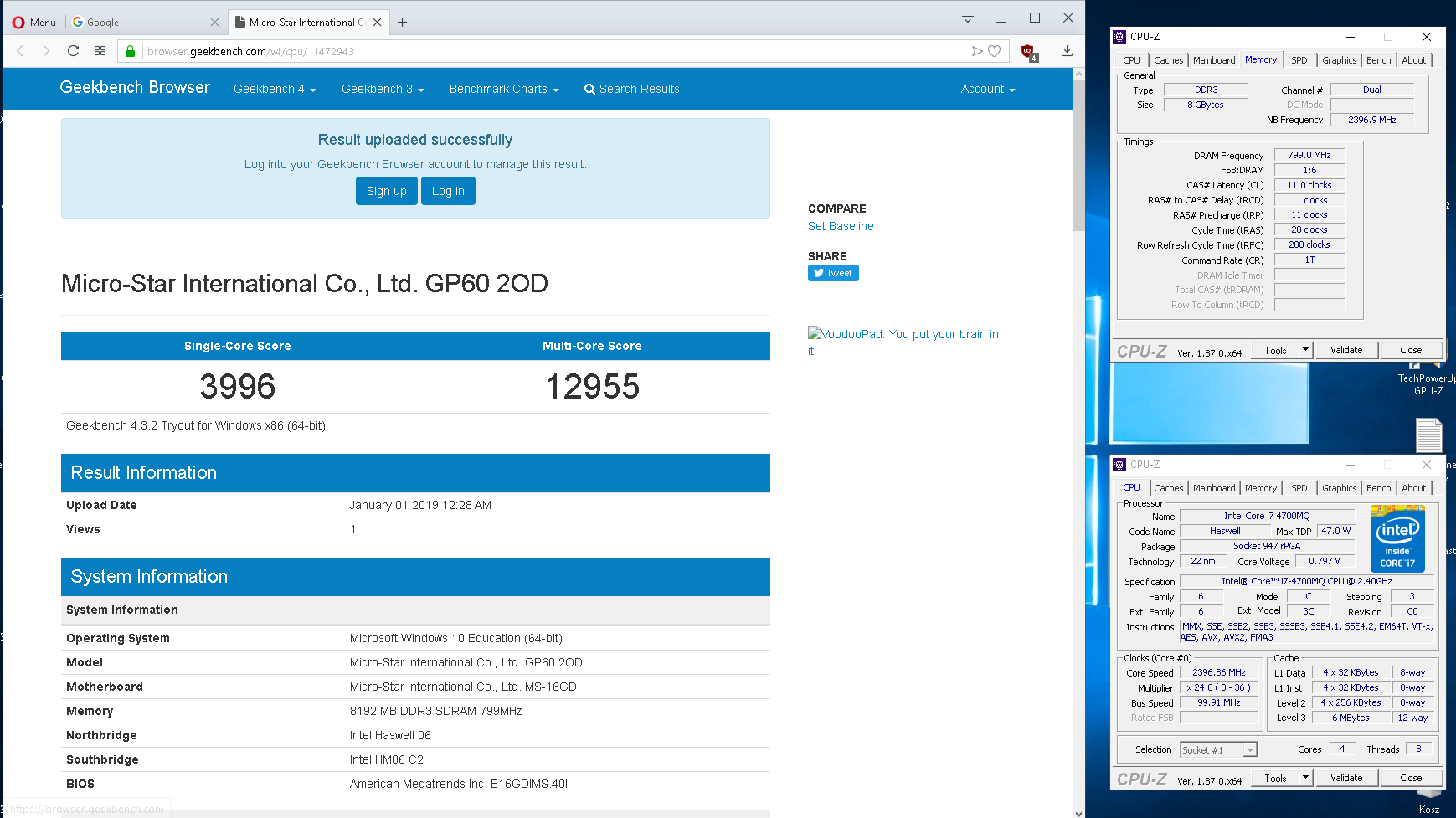The image size is (1456, 818).
Task: Switch to the Google tab
Action: click(144, 22)
